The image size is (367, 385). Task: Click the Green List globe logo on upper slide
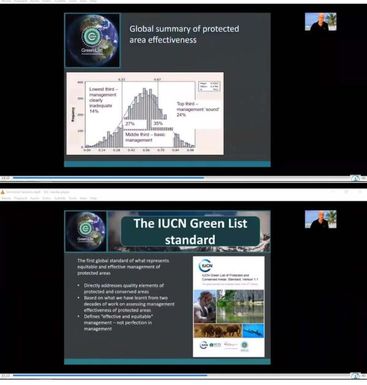tap(92, 40)
